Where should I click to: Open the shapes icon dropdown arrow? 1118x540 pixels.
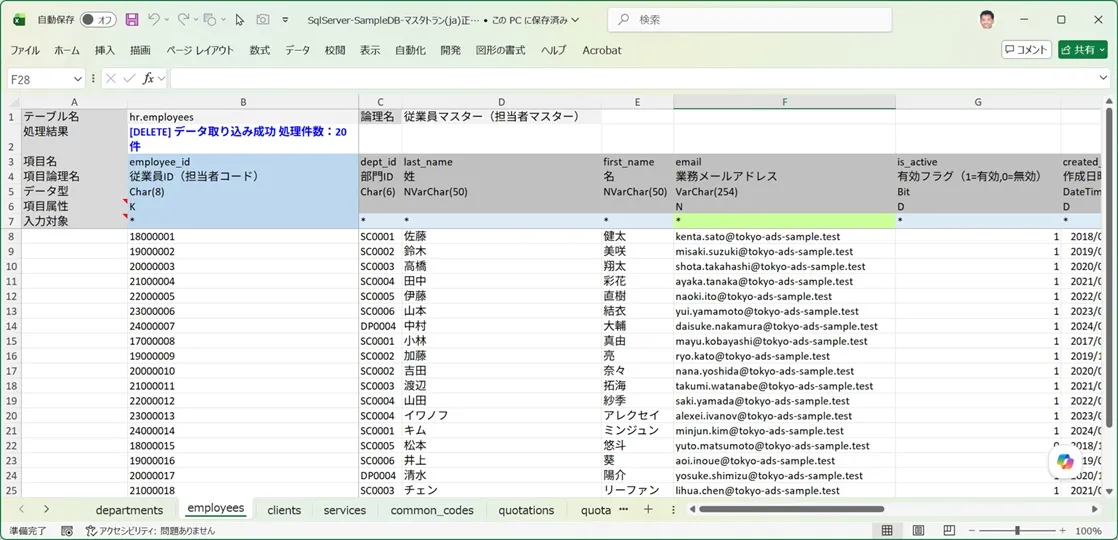click(225, 20)
